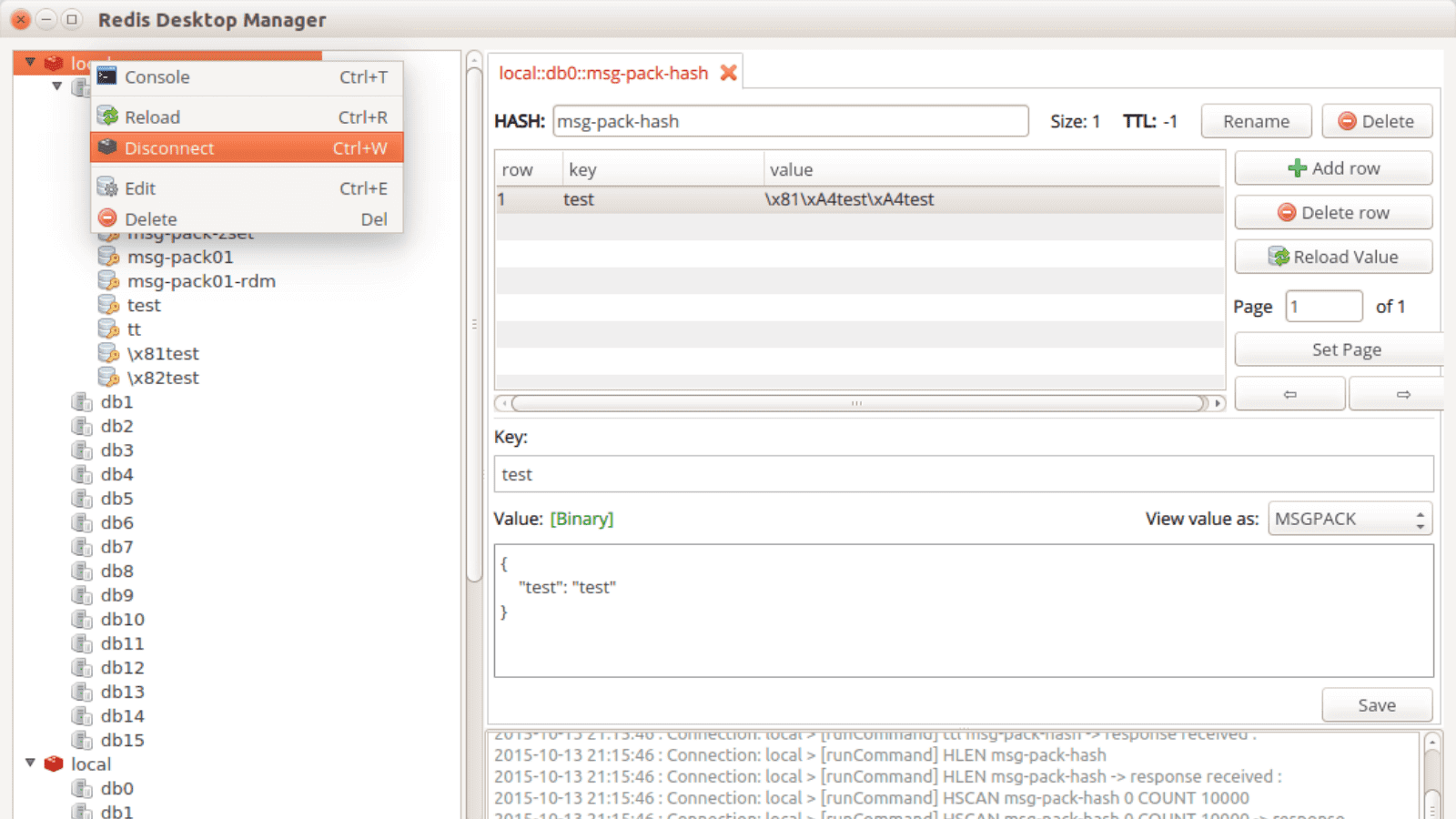Collapse the second local connection node
This screenshot has width=1456, height=819.
(x=30, y=763)
